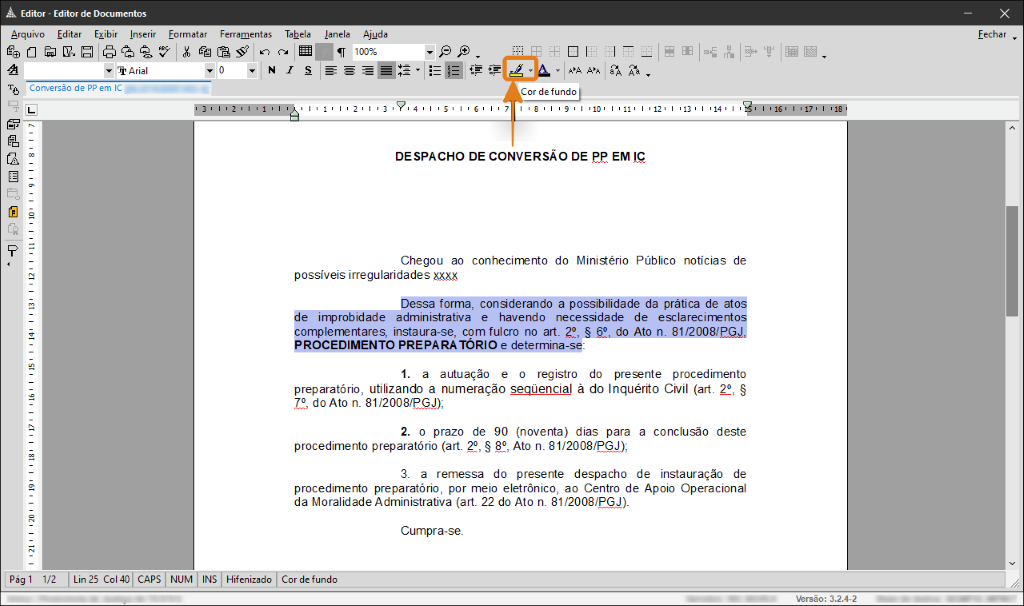The width and height of the screenshot is (1024, 606).
Task: Click the ruler tab-type selector 'L'
Action: click(x=31, y=110)
